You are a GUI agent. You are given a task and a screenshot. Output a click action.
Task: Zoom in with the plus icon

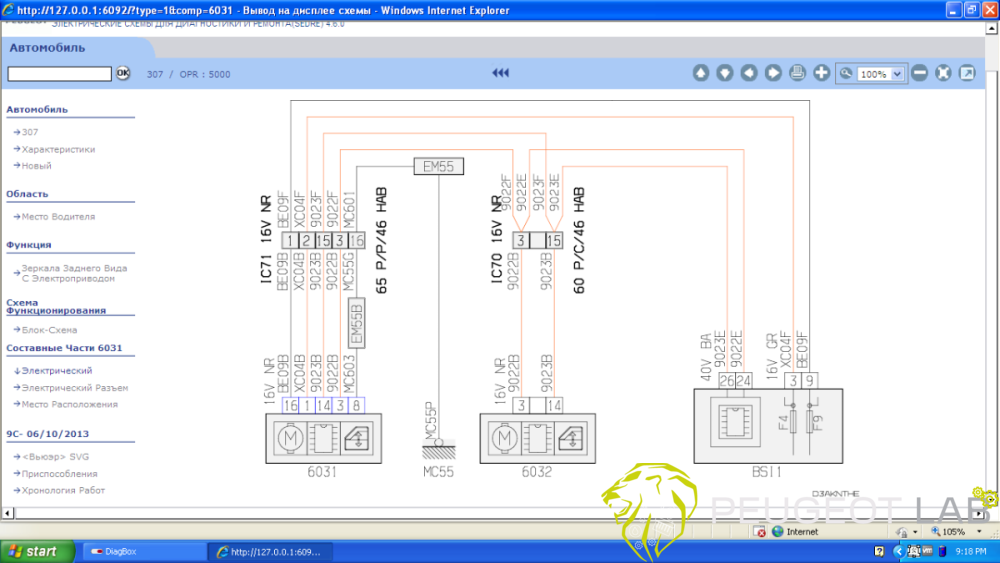(821, 73)
